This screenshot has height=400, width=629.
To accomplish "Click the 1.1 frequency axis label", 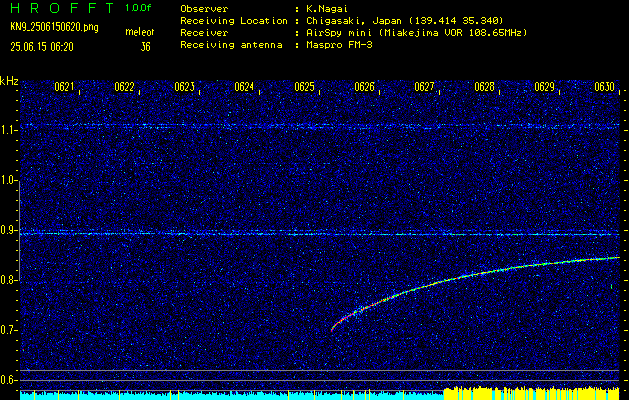I will [8, 130].
